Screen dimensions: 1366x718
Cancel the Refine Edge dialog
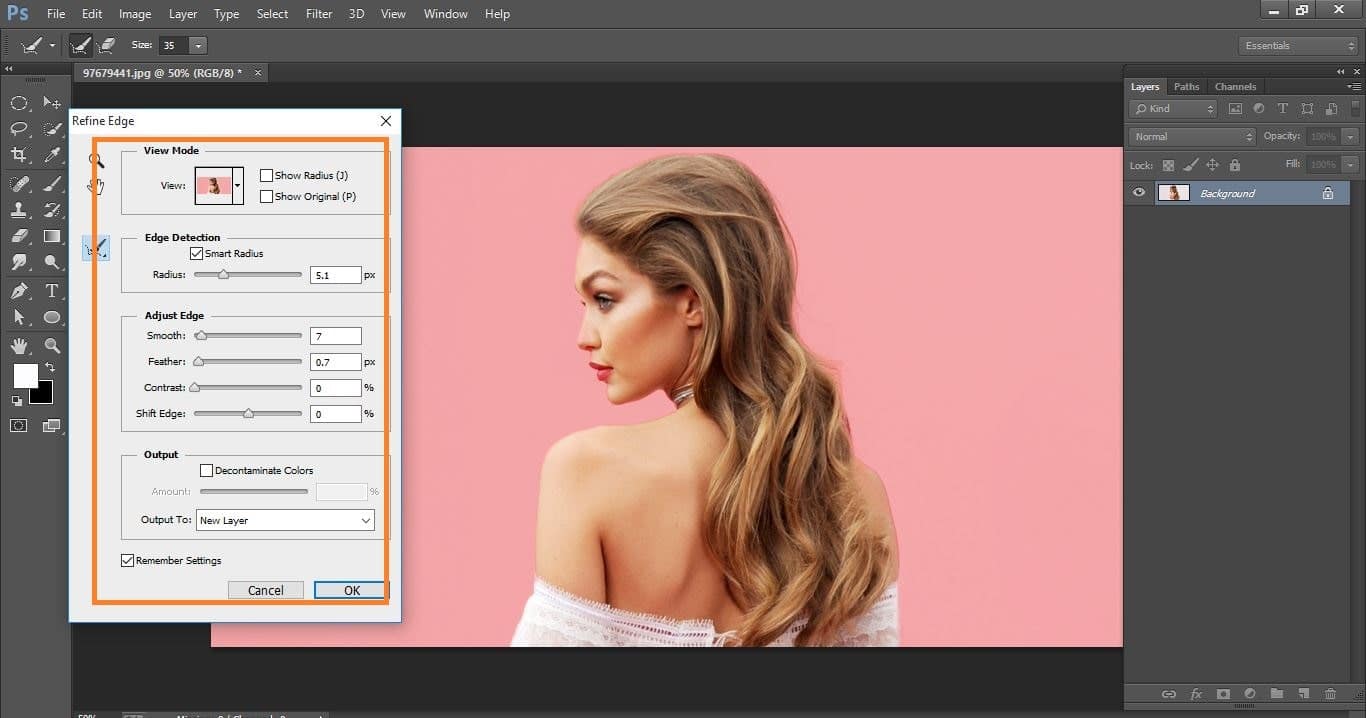pyautogui.click(x=265, y=590)
